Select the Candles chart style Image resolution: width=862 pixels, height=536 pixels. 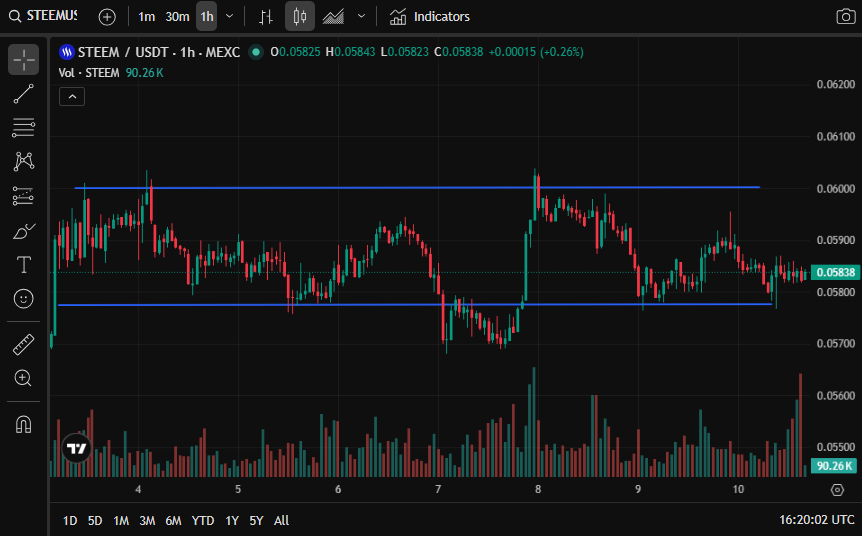(300, 16)
